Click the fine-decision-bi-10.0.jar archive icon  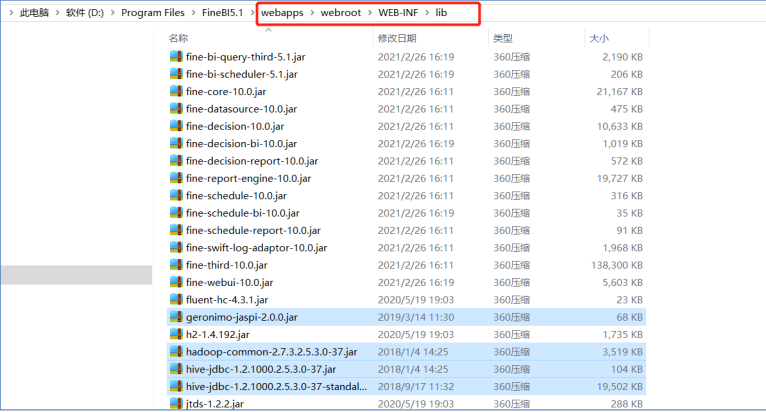[176, 143]
